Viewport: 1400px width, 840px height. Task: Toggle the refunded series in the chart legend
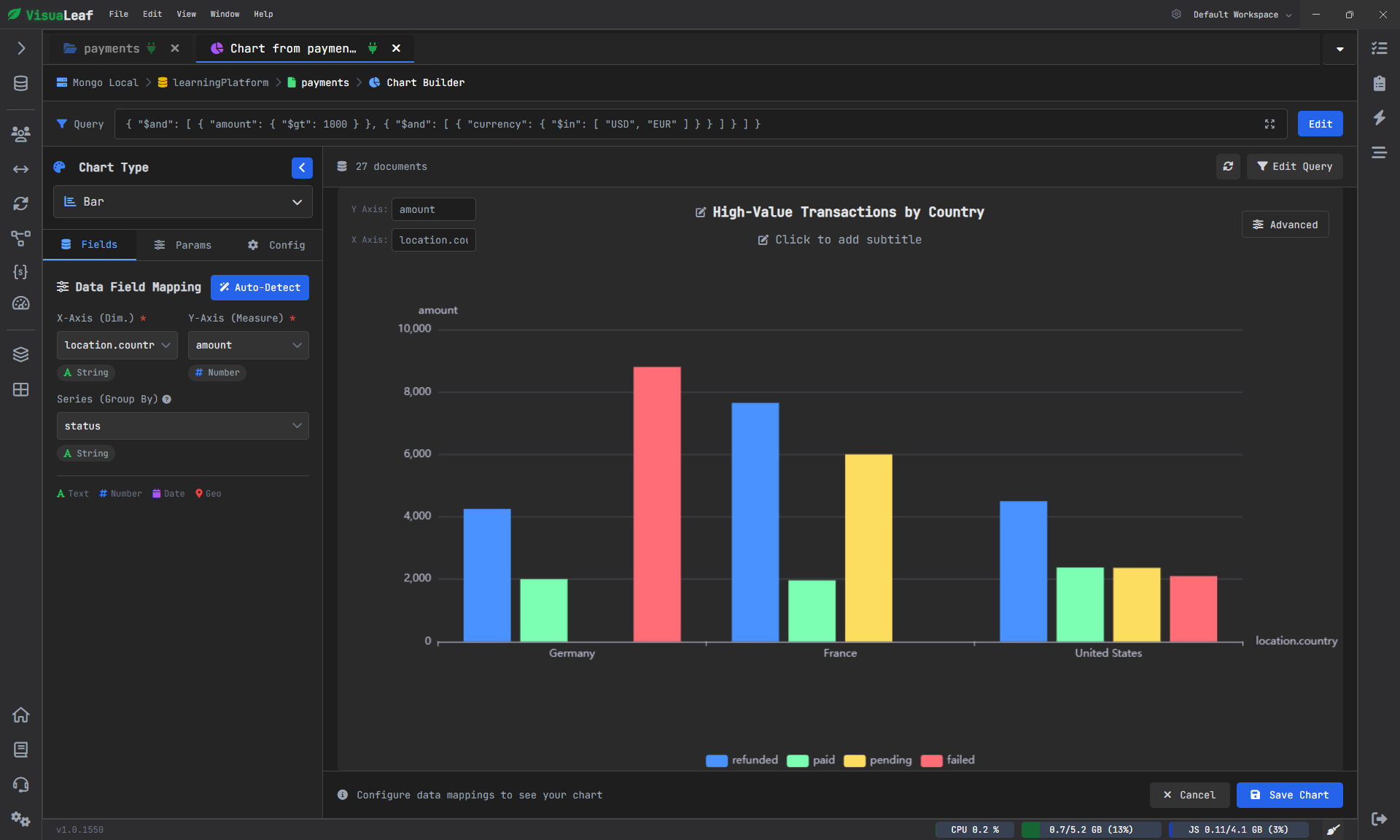click(741, 761)
